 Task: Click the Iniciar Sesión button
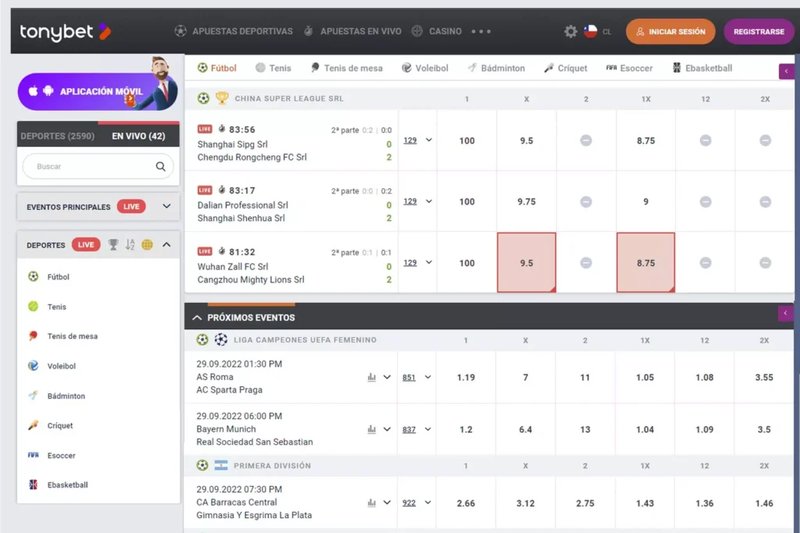click(x=670, y=32)
